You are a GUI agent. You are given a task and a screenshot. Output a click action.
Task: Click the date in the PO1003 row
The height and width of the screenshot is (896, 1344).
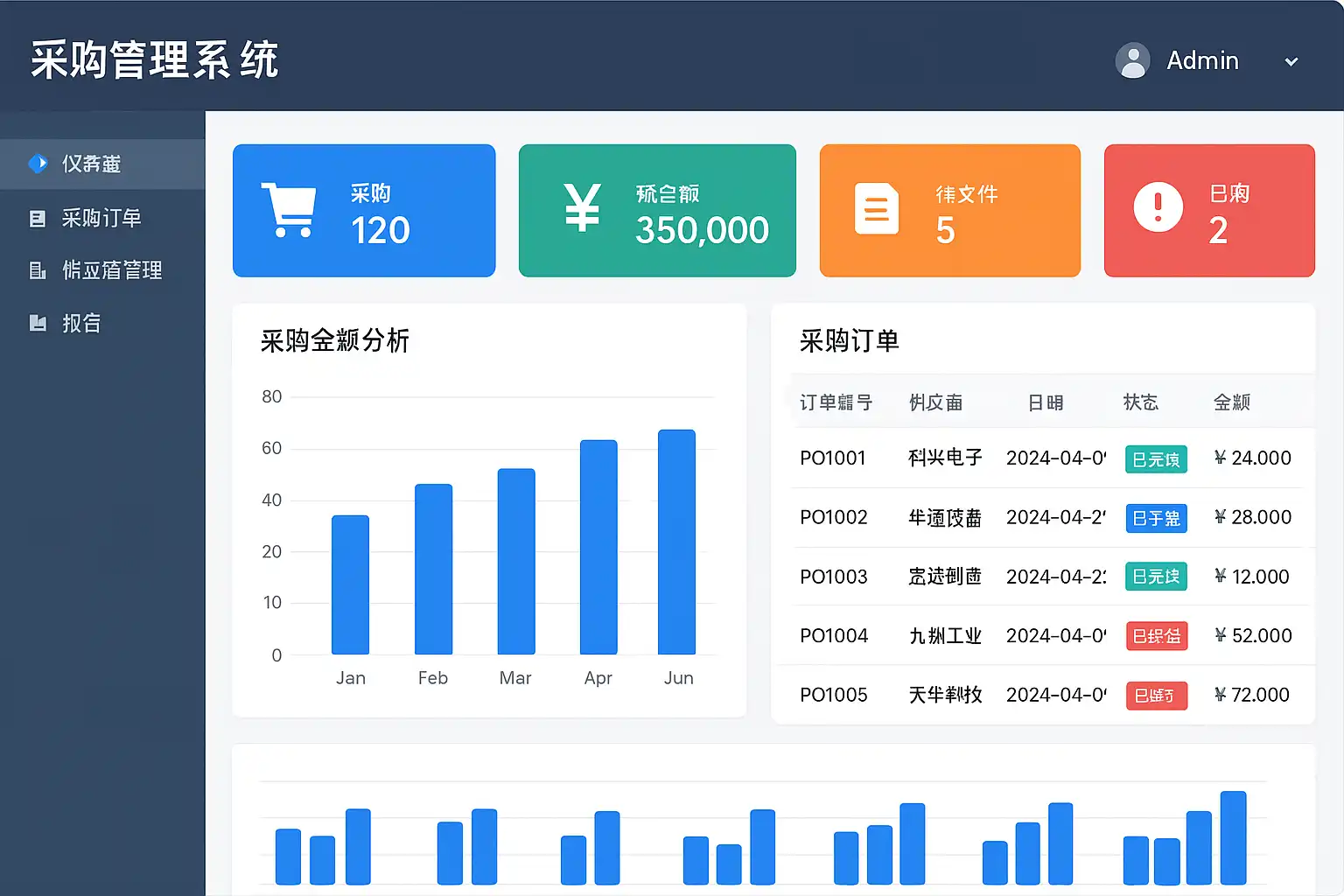click(x=1056, y=577)
